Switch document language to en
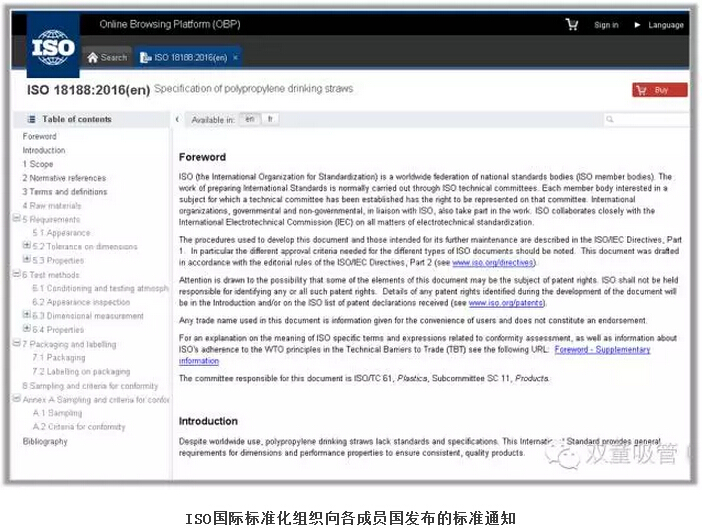Image resolution: width=702 pixels, height=531 pixels. point(249,119)
